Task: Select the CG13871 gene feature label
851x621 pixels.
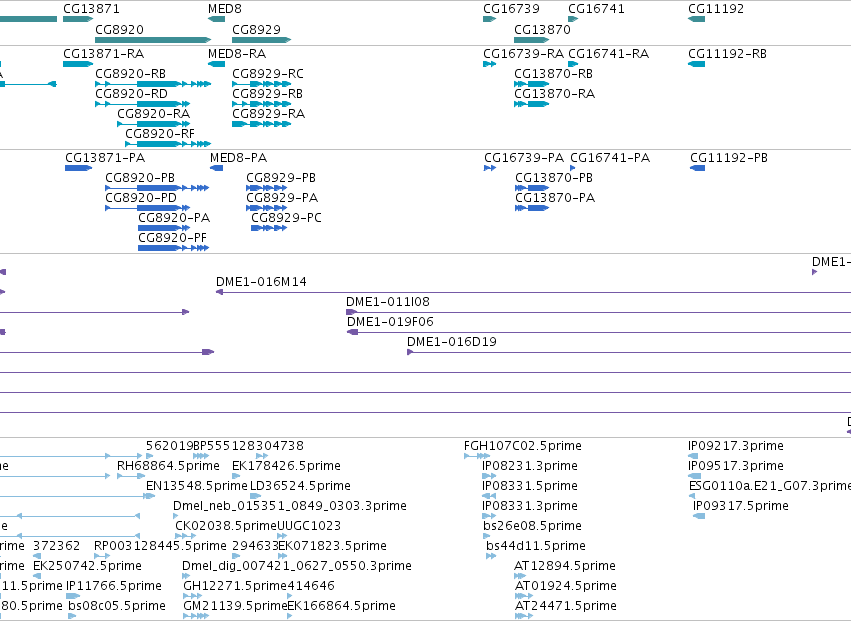Action: click(x=91, y=9)
